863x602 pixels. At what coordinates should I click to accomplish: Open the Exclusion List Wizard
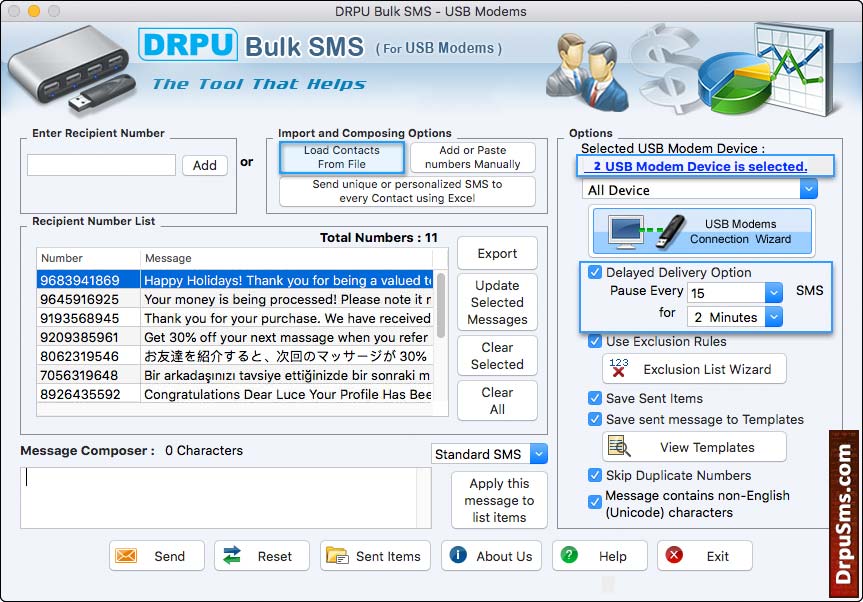point(694,368)
